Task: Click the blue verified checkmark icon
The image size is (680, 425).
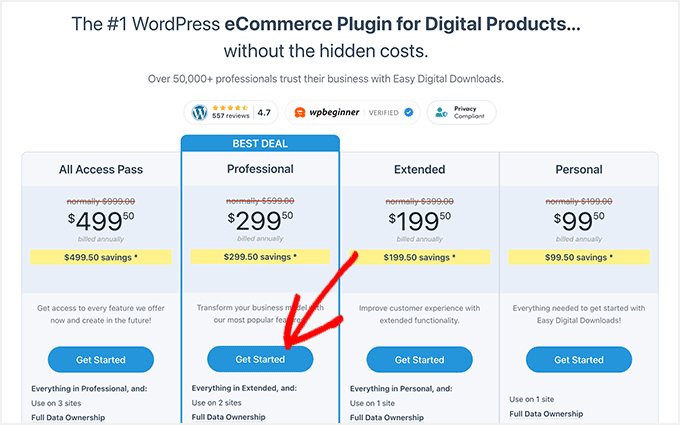Action: tap(407, 113)
